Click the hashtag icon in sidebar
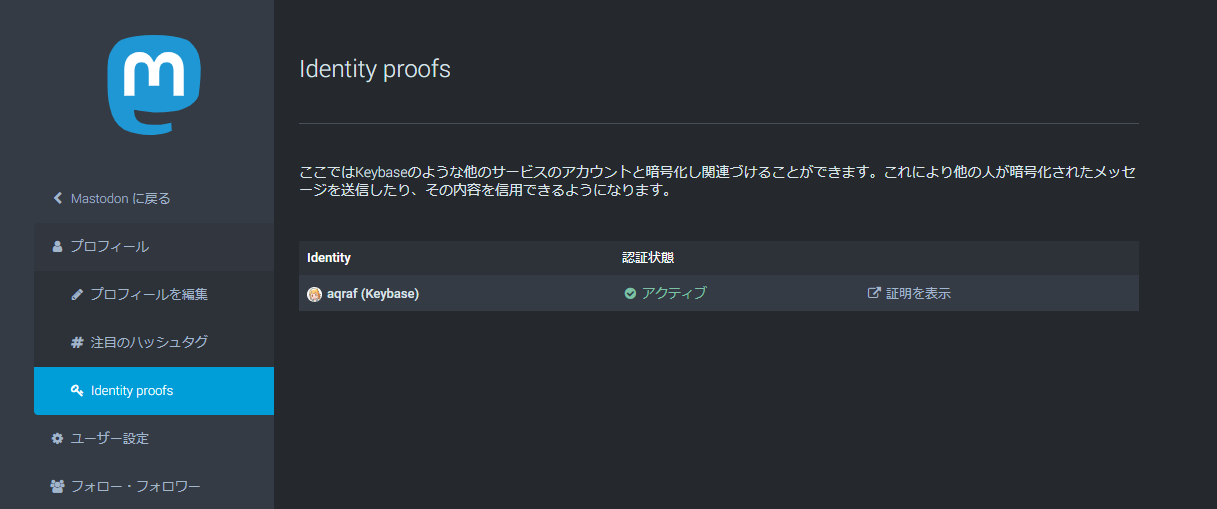Screen dimensions: 1217x509 coord(77,342)
